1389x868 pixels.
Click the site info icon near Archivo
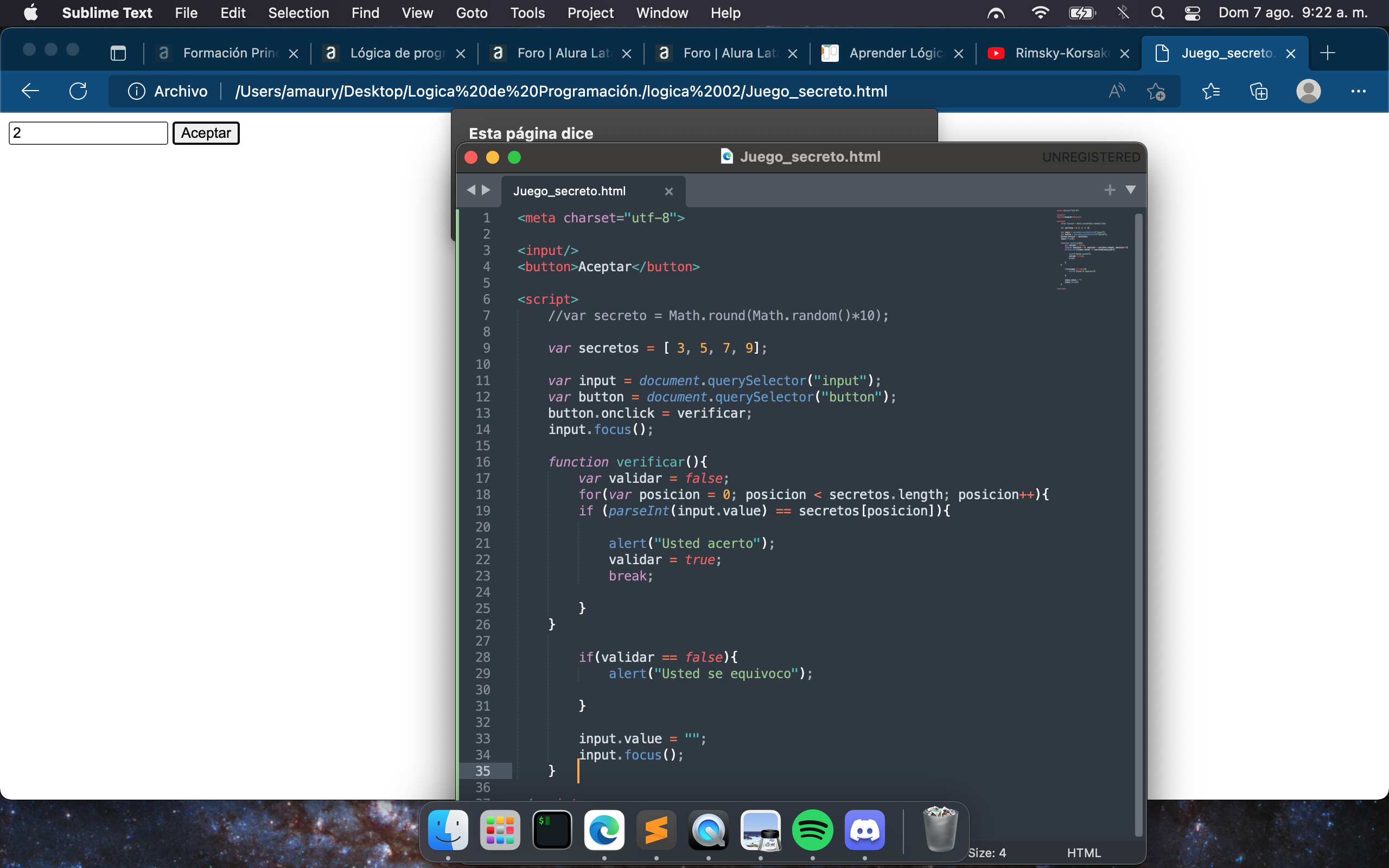pyautogui.click(x=136, y=91)
